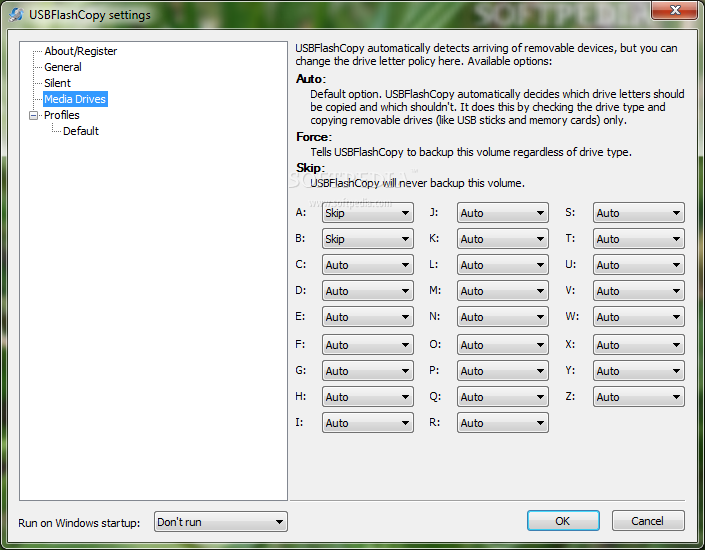705x550 pixels.
Task: Open drive E: policy dropdown
Action: click(368, 317)
